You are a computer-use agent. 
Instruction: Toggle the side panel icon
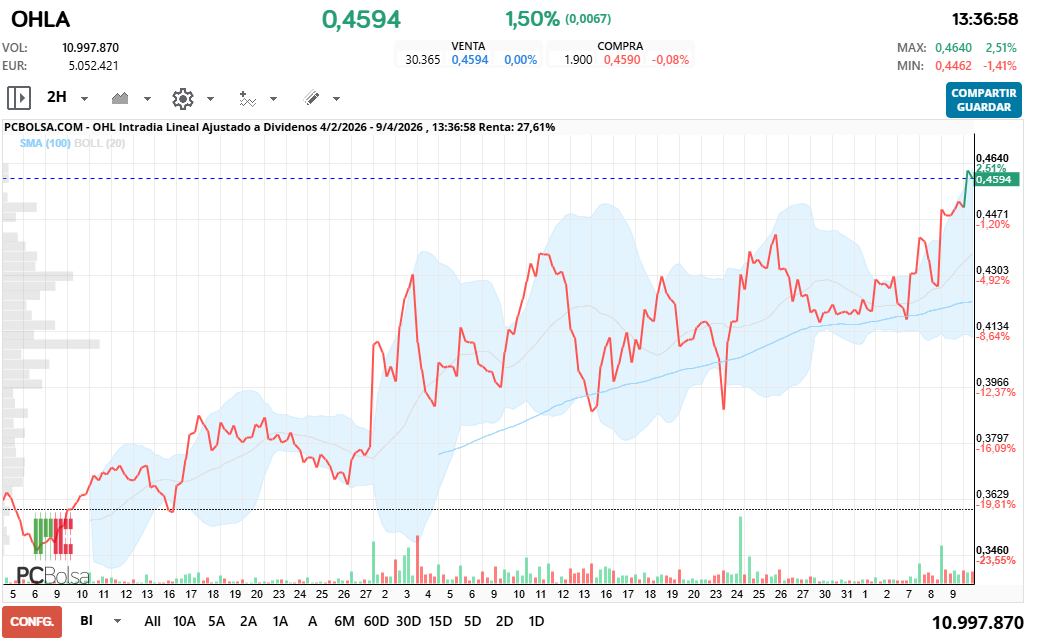point(19,98)
